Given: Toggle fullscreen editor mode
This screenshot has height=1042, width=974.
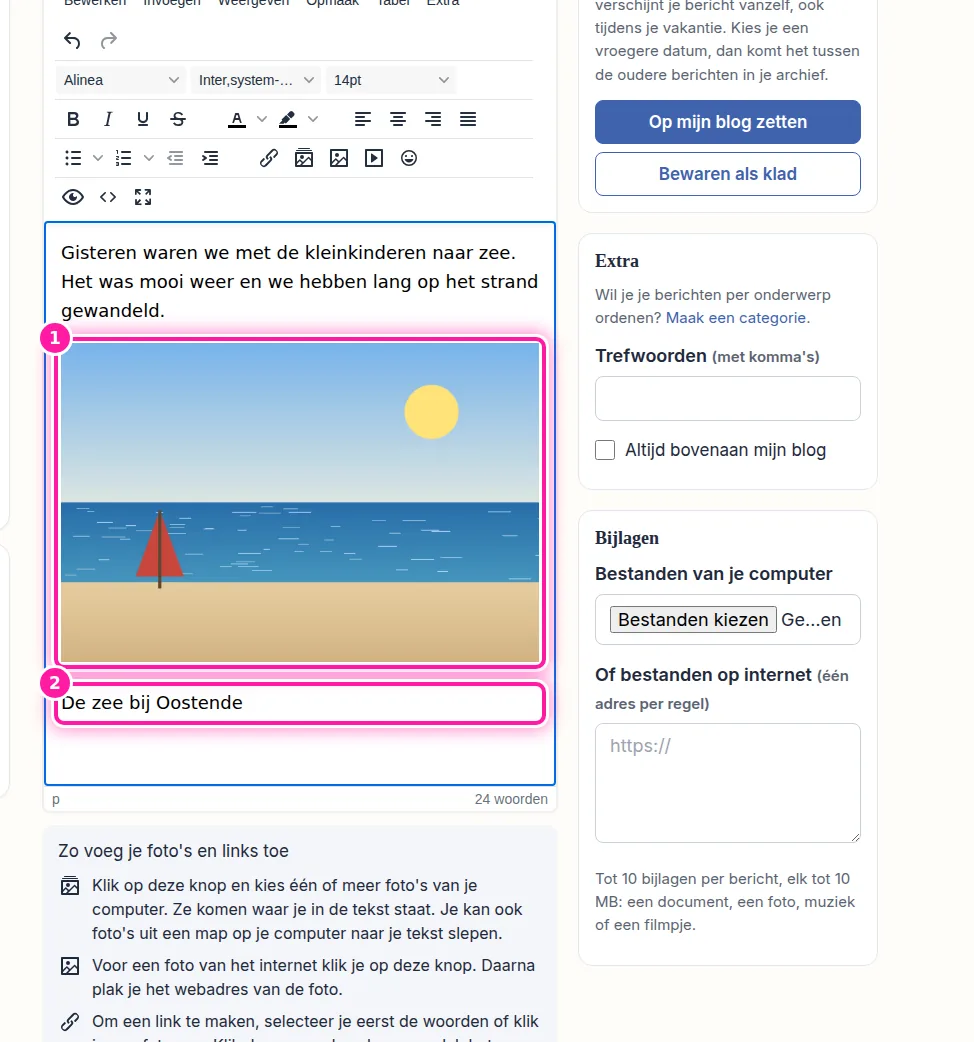Looking at the screenshot, I should coord(143,197).
